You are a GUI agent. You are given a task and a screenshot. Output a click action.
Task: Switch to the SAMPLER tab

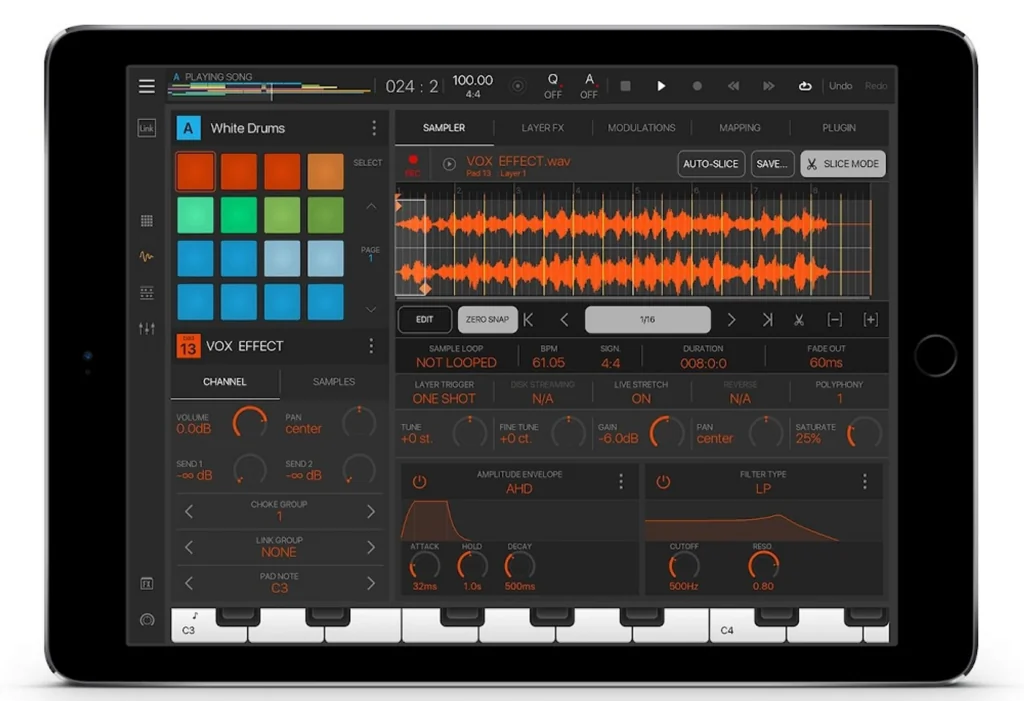(x=444, y=128)
